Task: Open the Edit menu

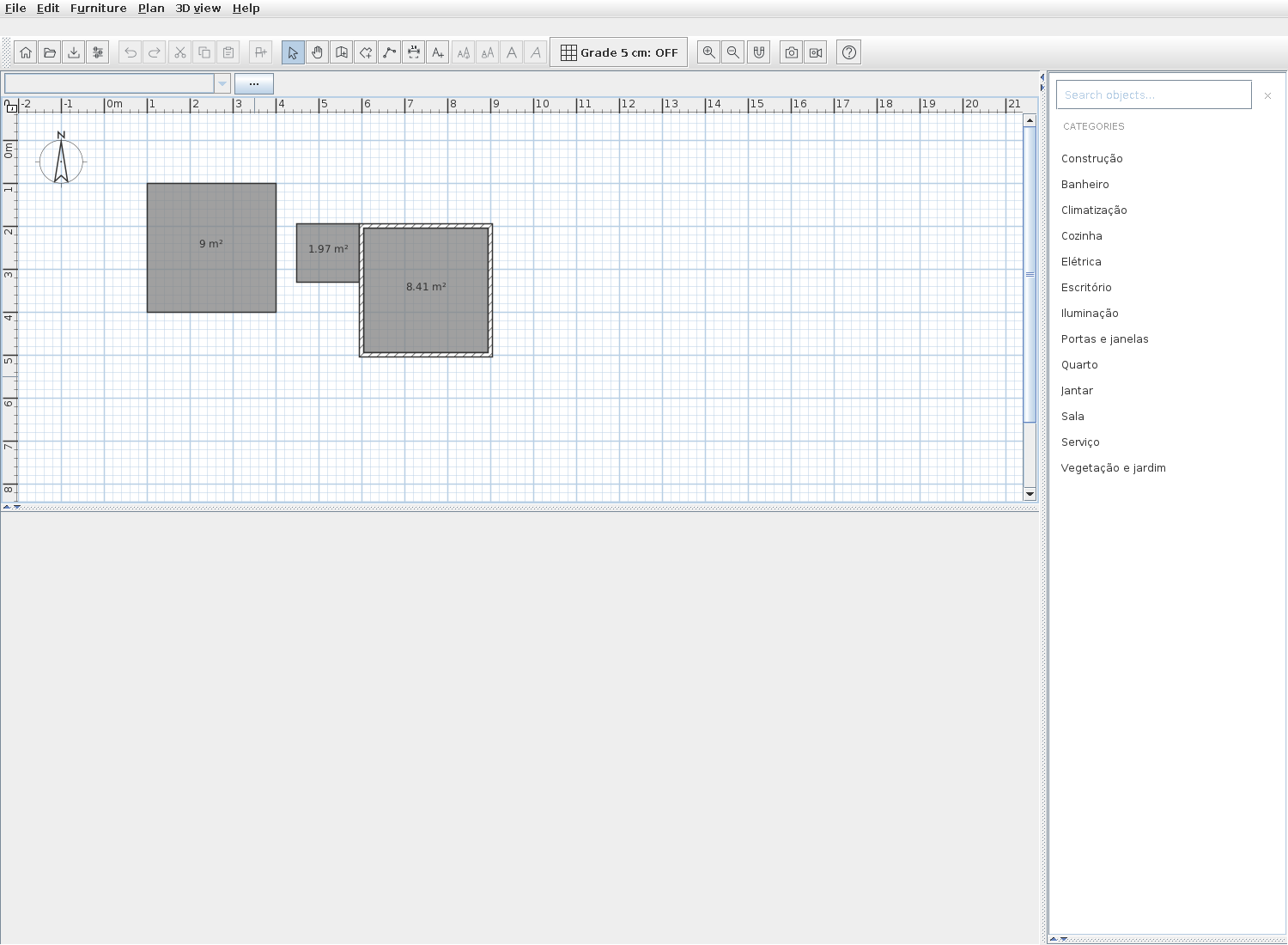Action: (x=48, y=8)
